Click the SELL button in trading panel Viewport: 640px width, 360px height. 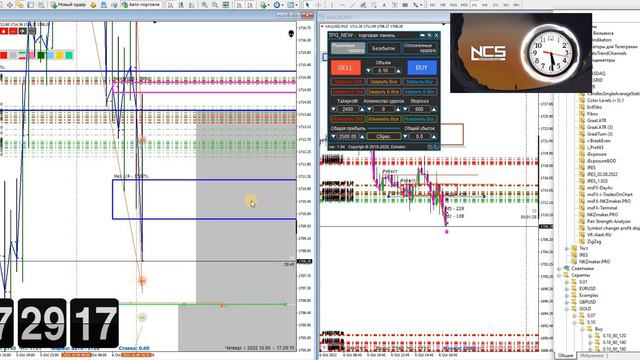tap(345, 68)
